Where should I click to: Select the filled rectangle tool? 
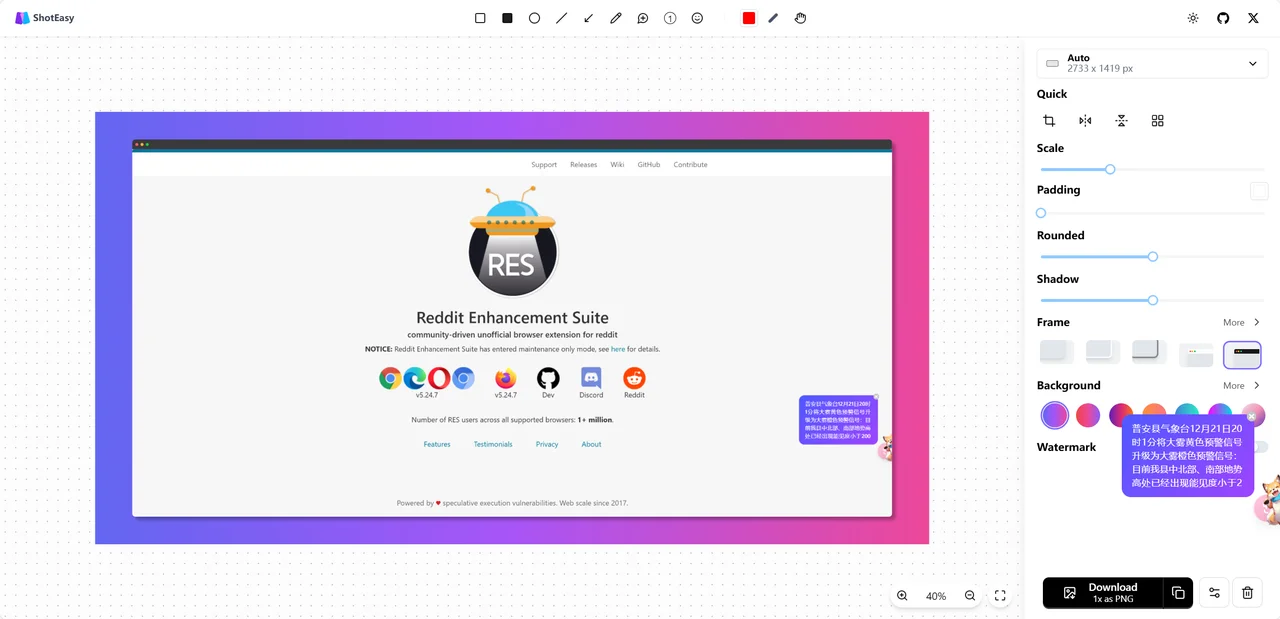(507, 18)
